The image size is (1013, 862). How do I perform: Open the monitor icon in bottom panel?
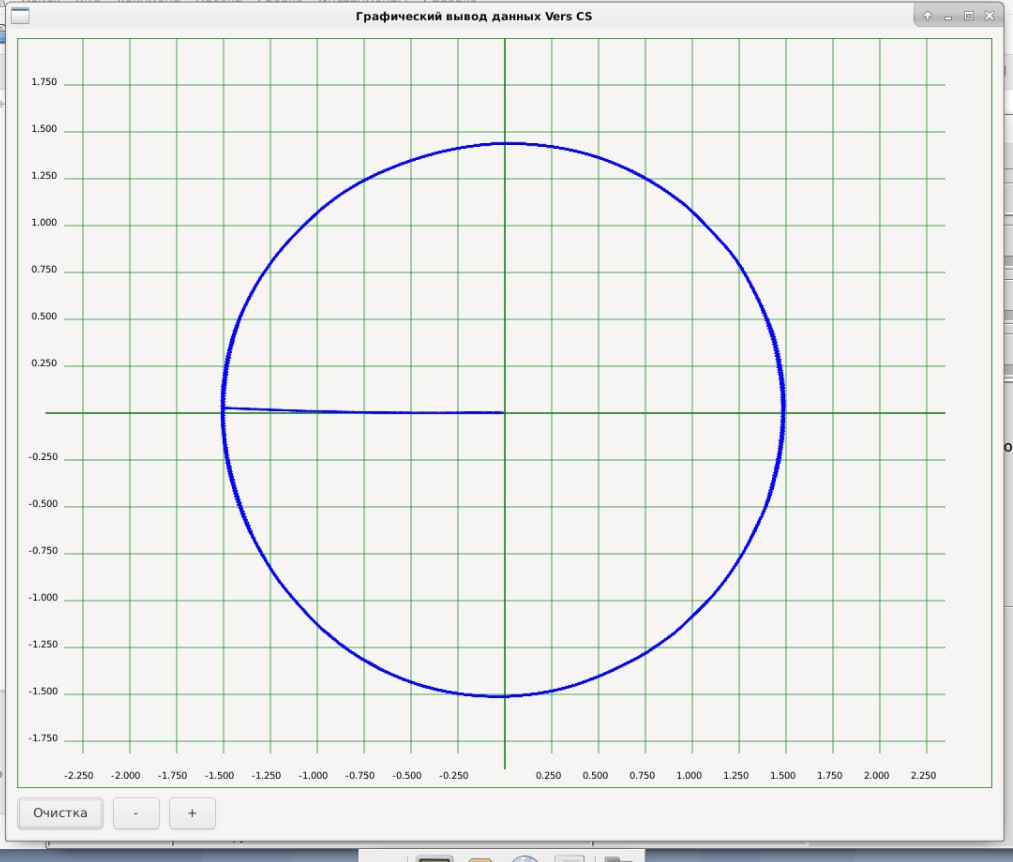pyautogui.click(x=434, y=858)
